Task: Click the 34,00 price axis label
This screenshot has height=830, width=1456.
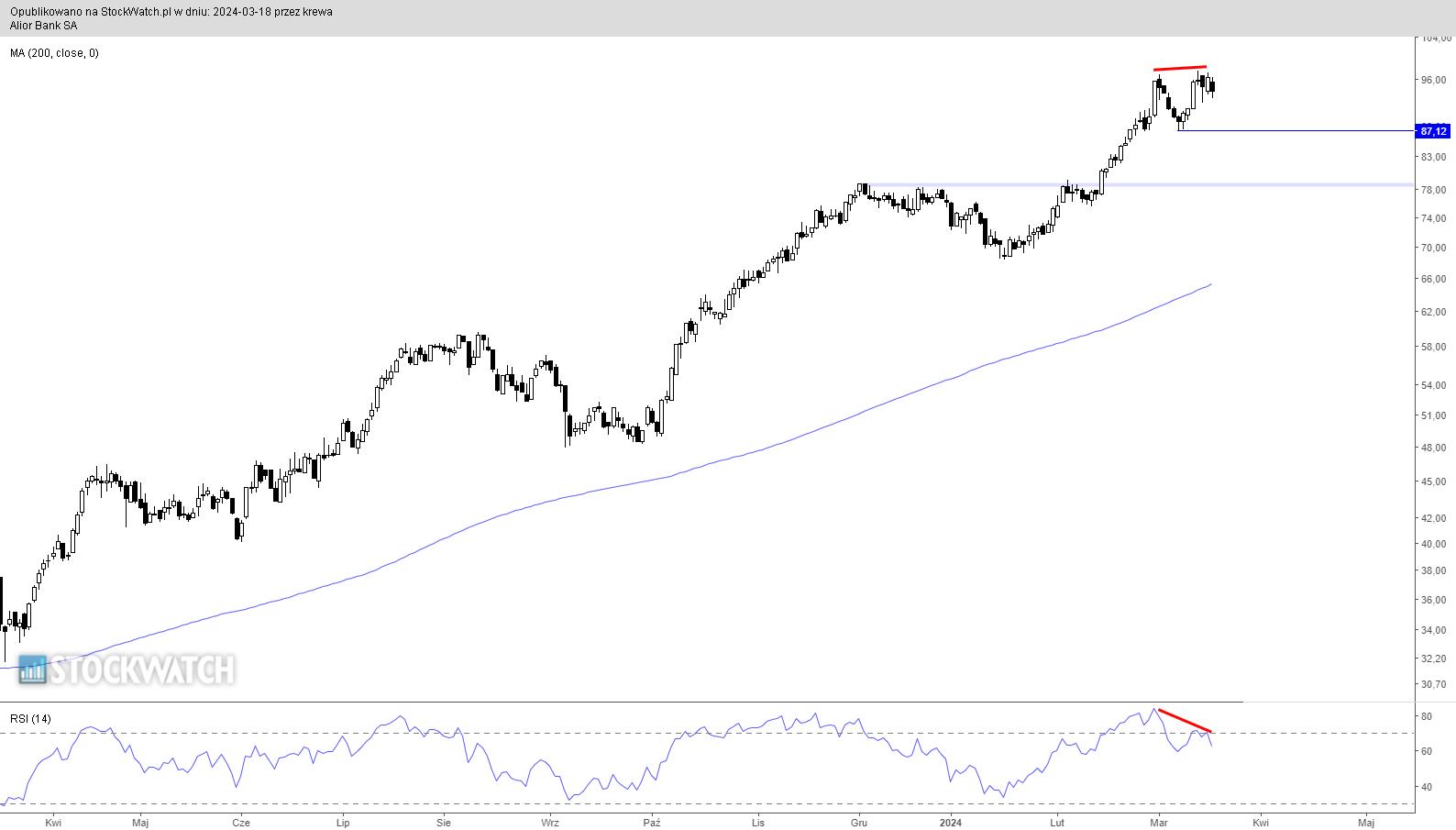Action: click(x=1433, y=630)
